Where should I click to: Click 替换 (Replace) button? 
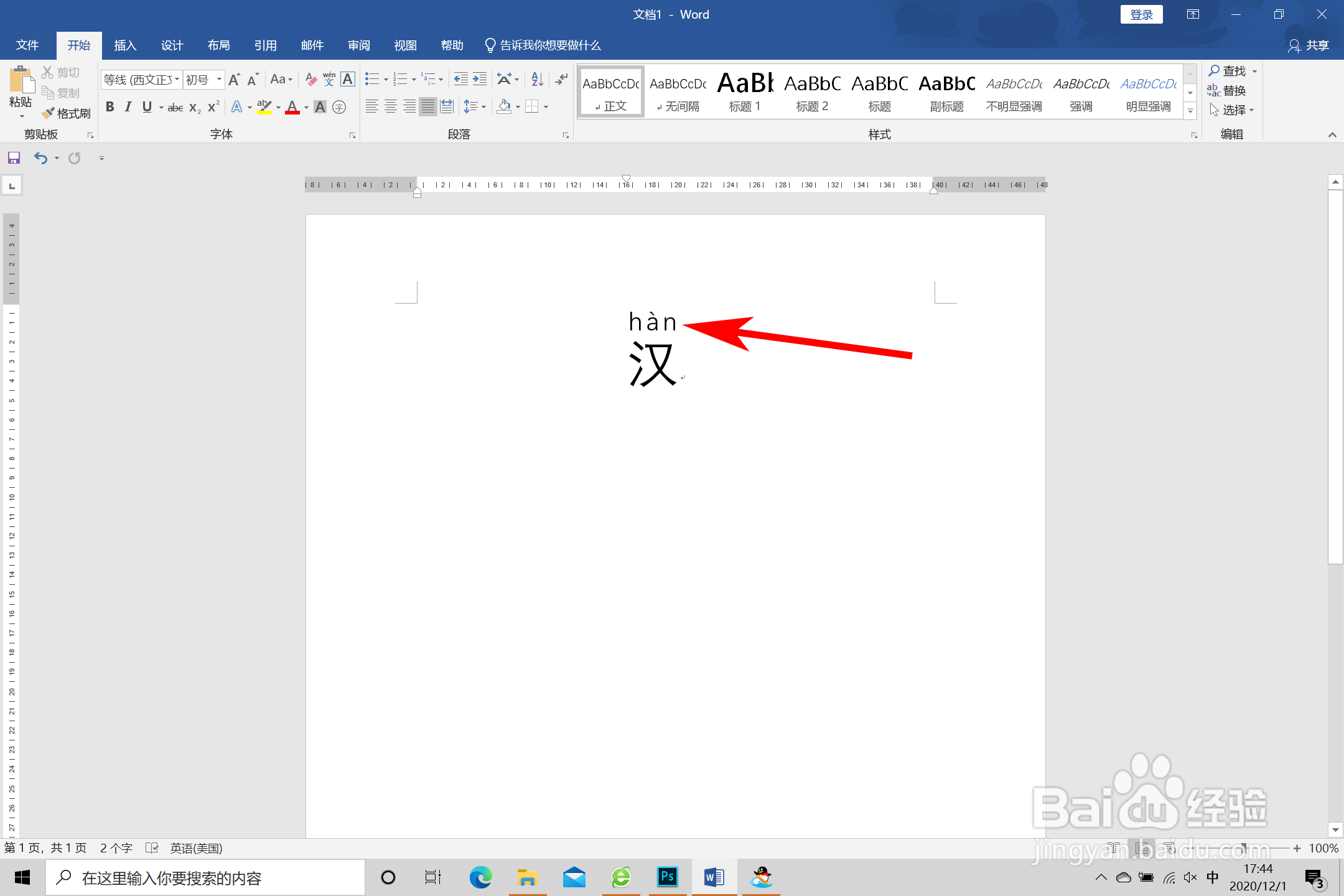(x=1226, y=91)
